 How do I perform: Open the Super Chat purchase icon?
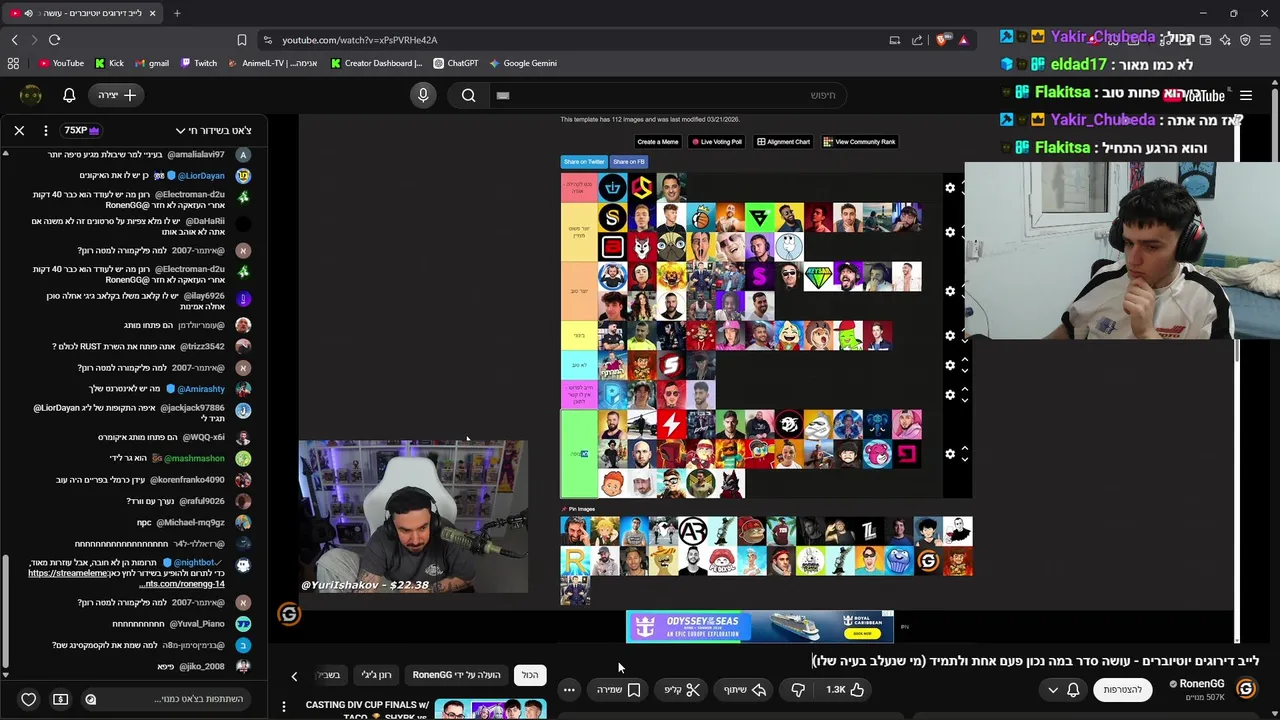(x=60, y=699)
